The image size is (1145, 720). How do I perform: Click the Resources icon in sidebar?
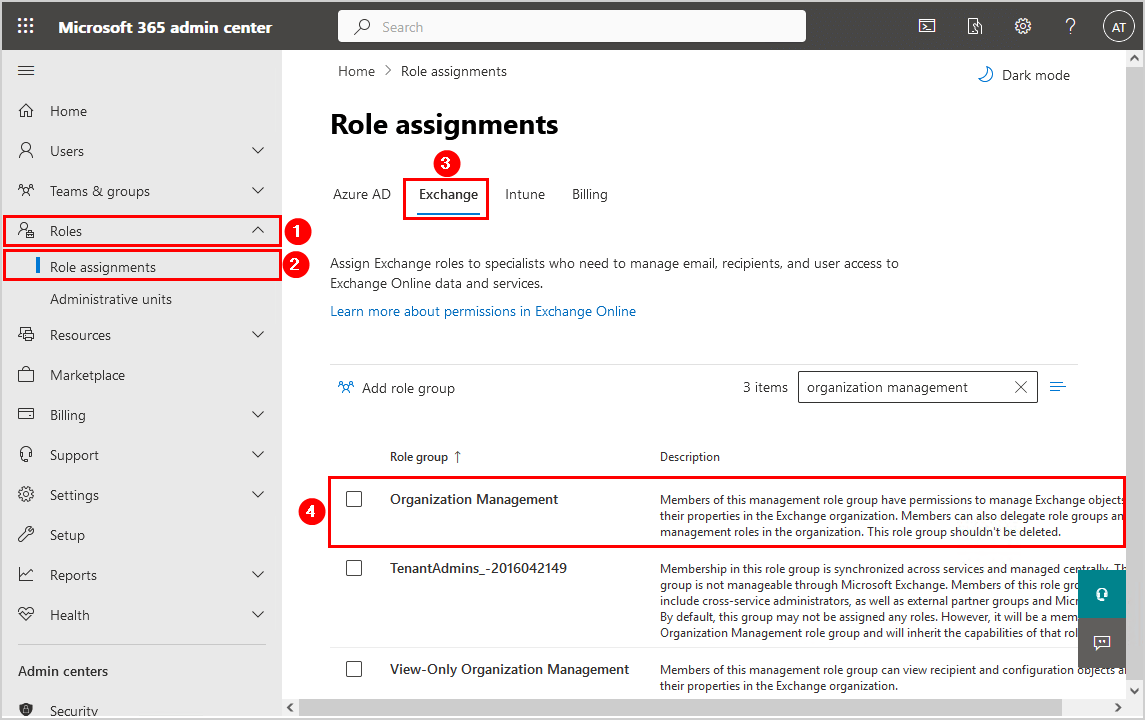26,334
